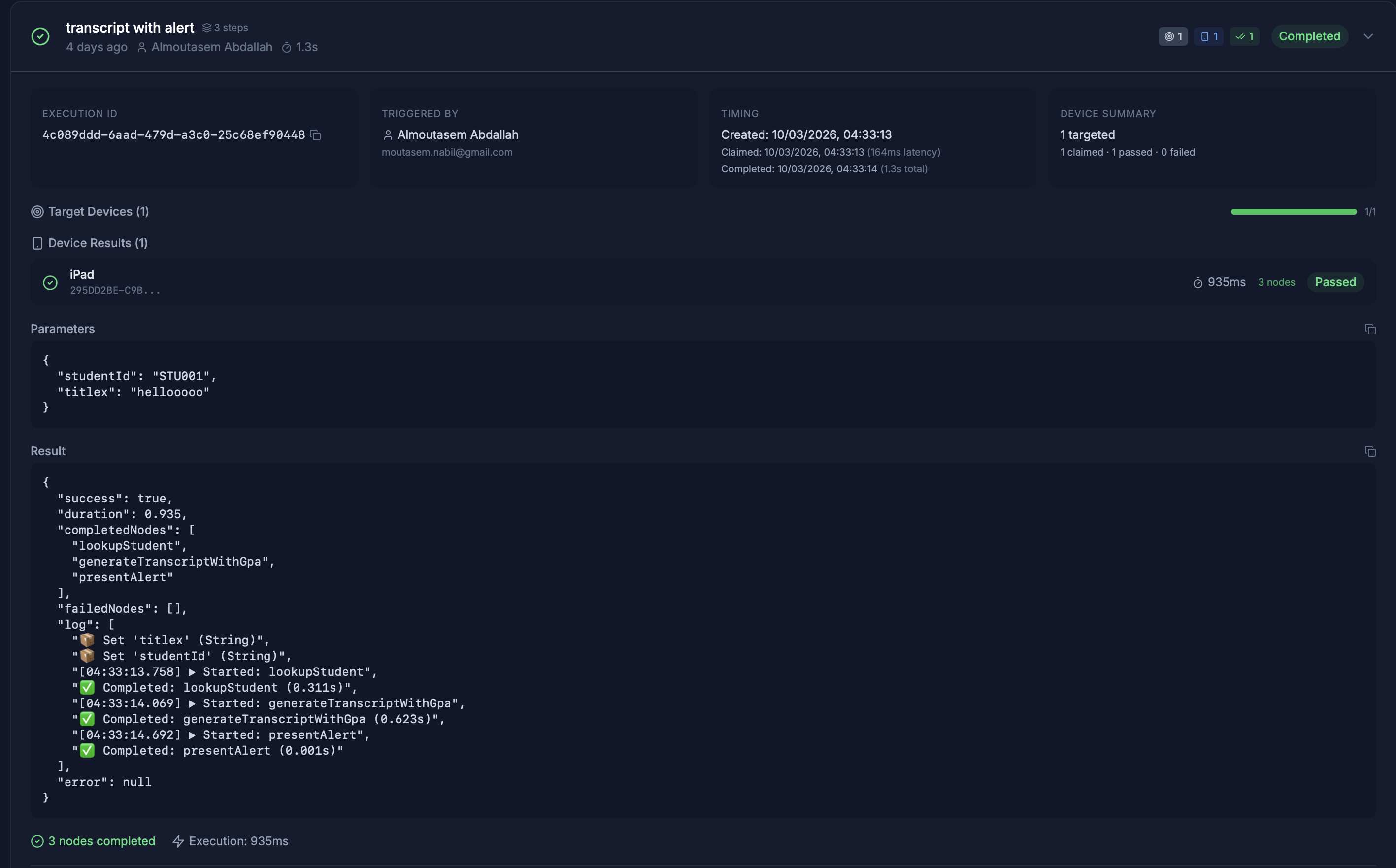The height and width of the screenshot is (868, 1396).
Task: Click the lightning bolt Execution icon
Action: click(178, 841)
